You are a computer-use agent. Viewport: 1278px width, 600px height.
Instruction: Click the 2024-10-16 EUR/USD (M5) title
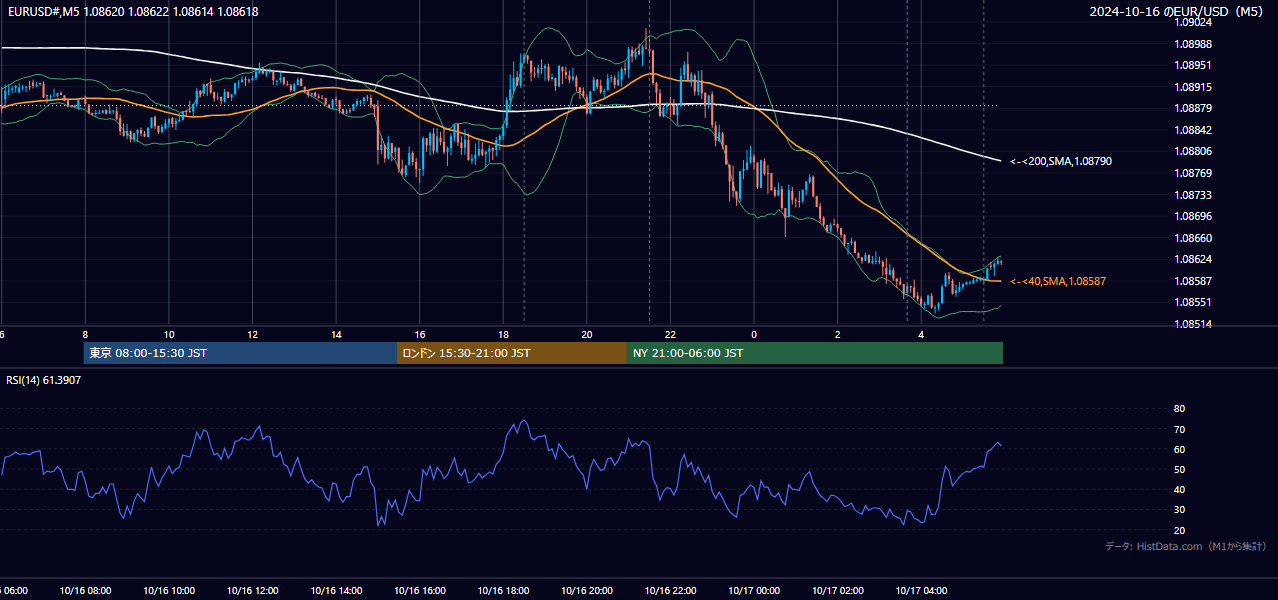pyautogui.click(x=1178, y=11)
